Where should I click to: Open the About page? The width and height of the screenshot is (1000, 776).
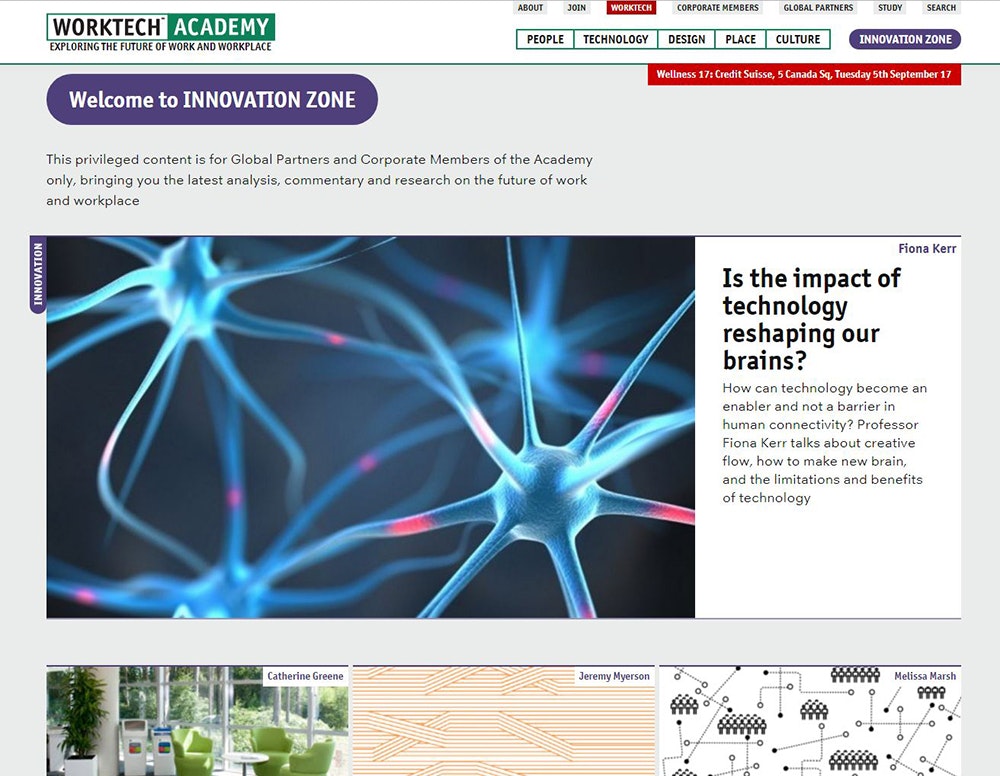(530, 8)
